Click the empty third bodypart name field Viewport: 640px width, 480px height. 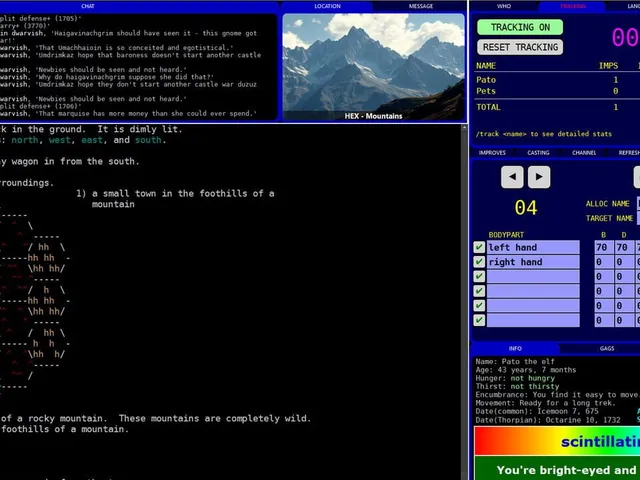[533, 276]
